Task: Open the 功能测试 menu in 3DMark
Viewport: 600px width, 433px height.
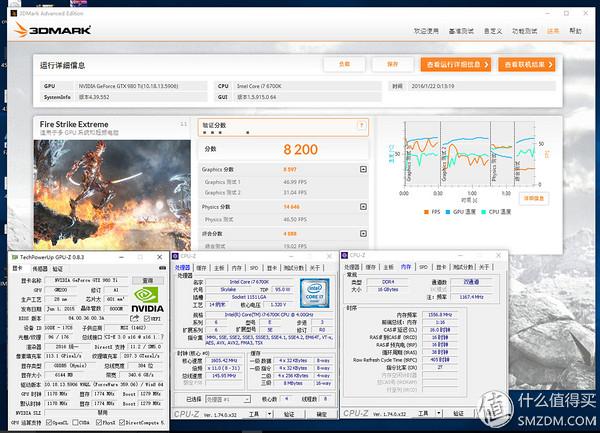Action: coord(525,31)
